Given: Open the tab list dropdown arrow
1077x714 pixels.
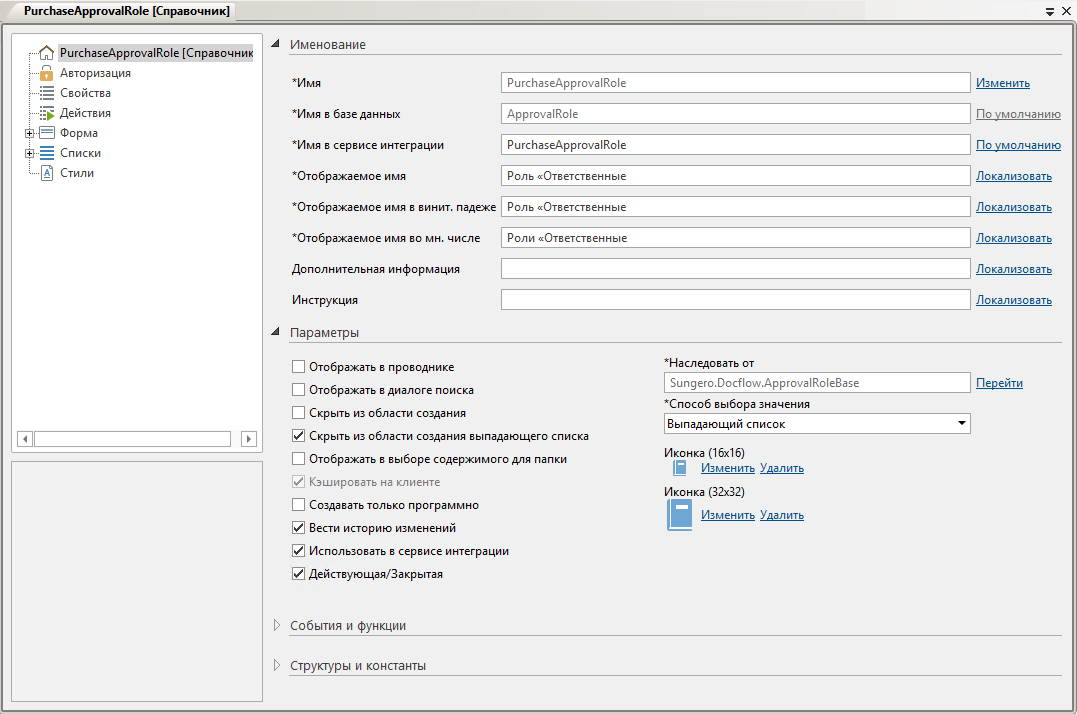Looking at the screenshot, I should 1049,10.
